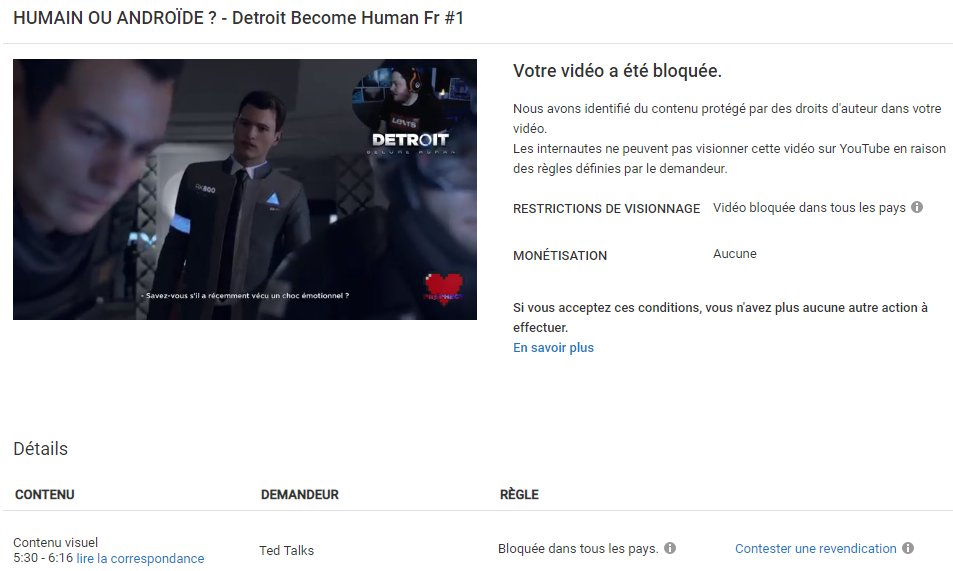The height and width of the screenshot is (571, 953).
Task: Click the Bloquée dans tous les pays. rule text
Action: 578,549
